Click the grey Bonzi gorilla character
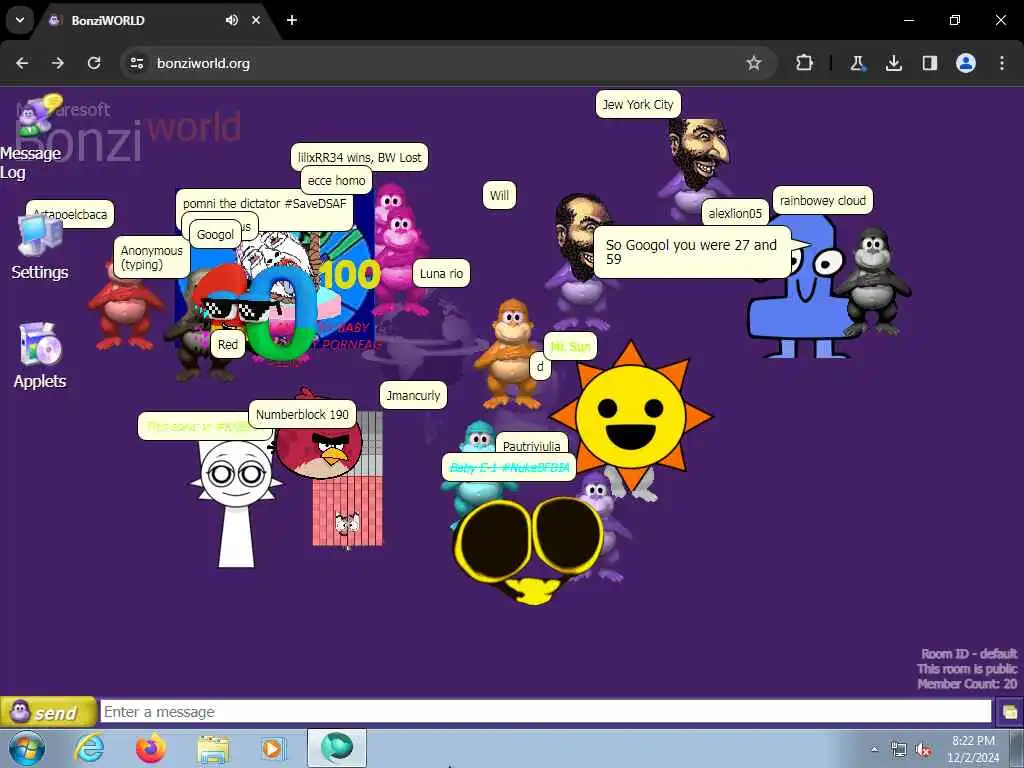Viewport: 1024px width, 768px height. click(873, 281)
